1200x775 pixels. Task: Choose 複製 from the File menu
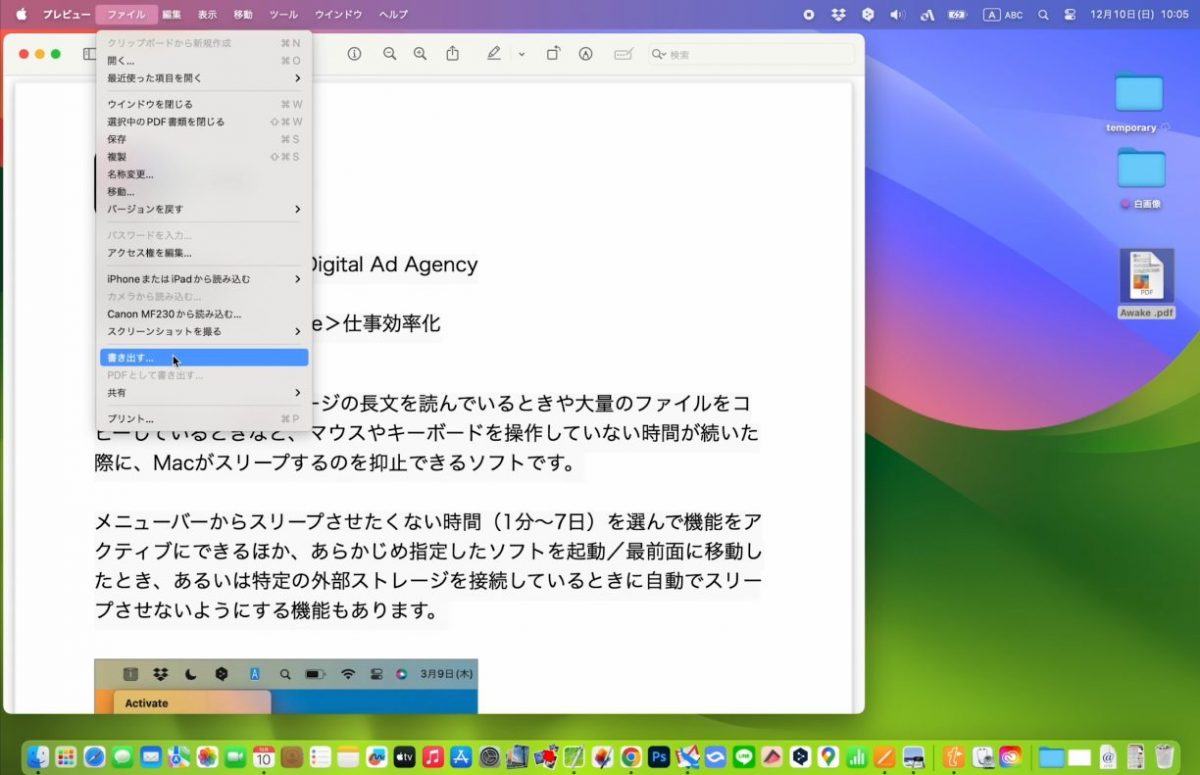click(x=204, y=157)
